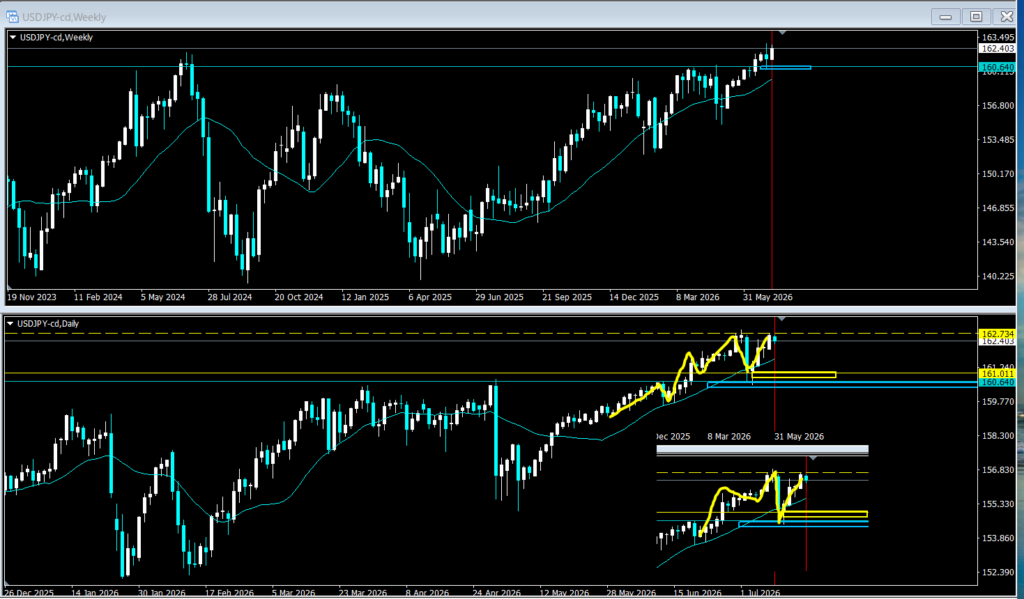The width and height of the screenshot is (1024, 599).
Task: Click the USDJPY-cd,Weekly title bar text
Action: pyautogui.click(x=64, y=17)
